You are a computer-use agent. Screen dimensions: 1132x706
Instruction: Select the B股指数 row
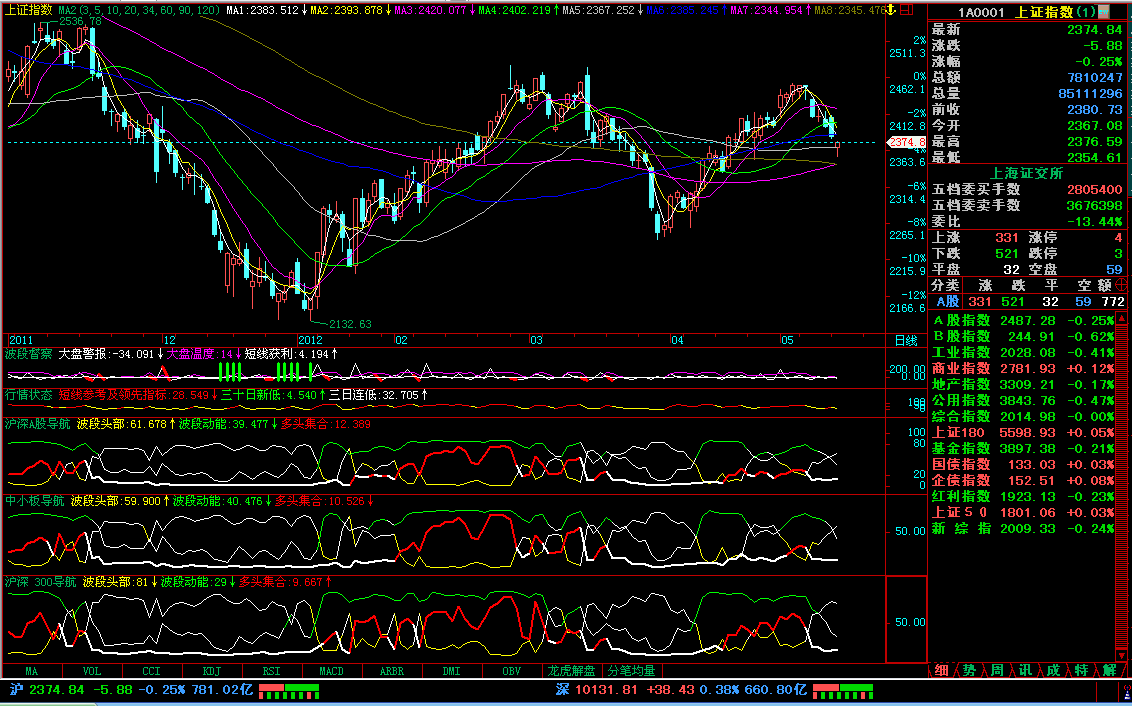(x=1022, y=336)
